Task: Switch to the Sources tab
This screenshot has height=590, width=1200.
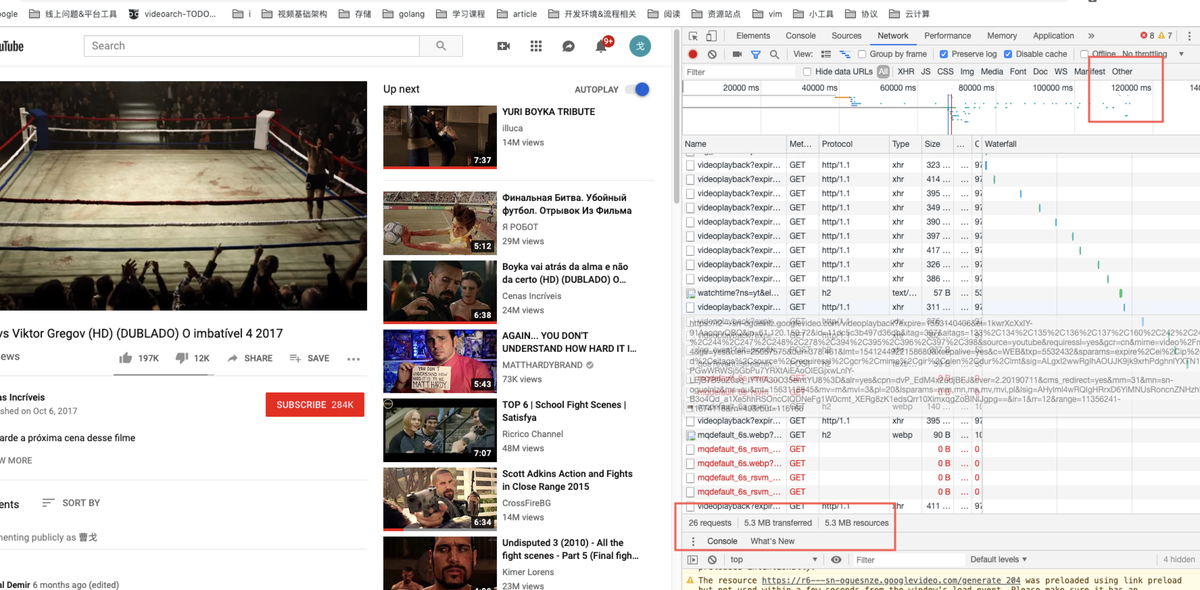Action: coord(847,35)
